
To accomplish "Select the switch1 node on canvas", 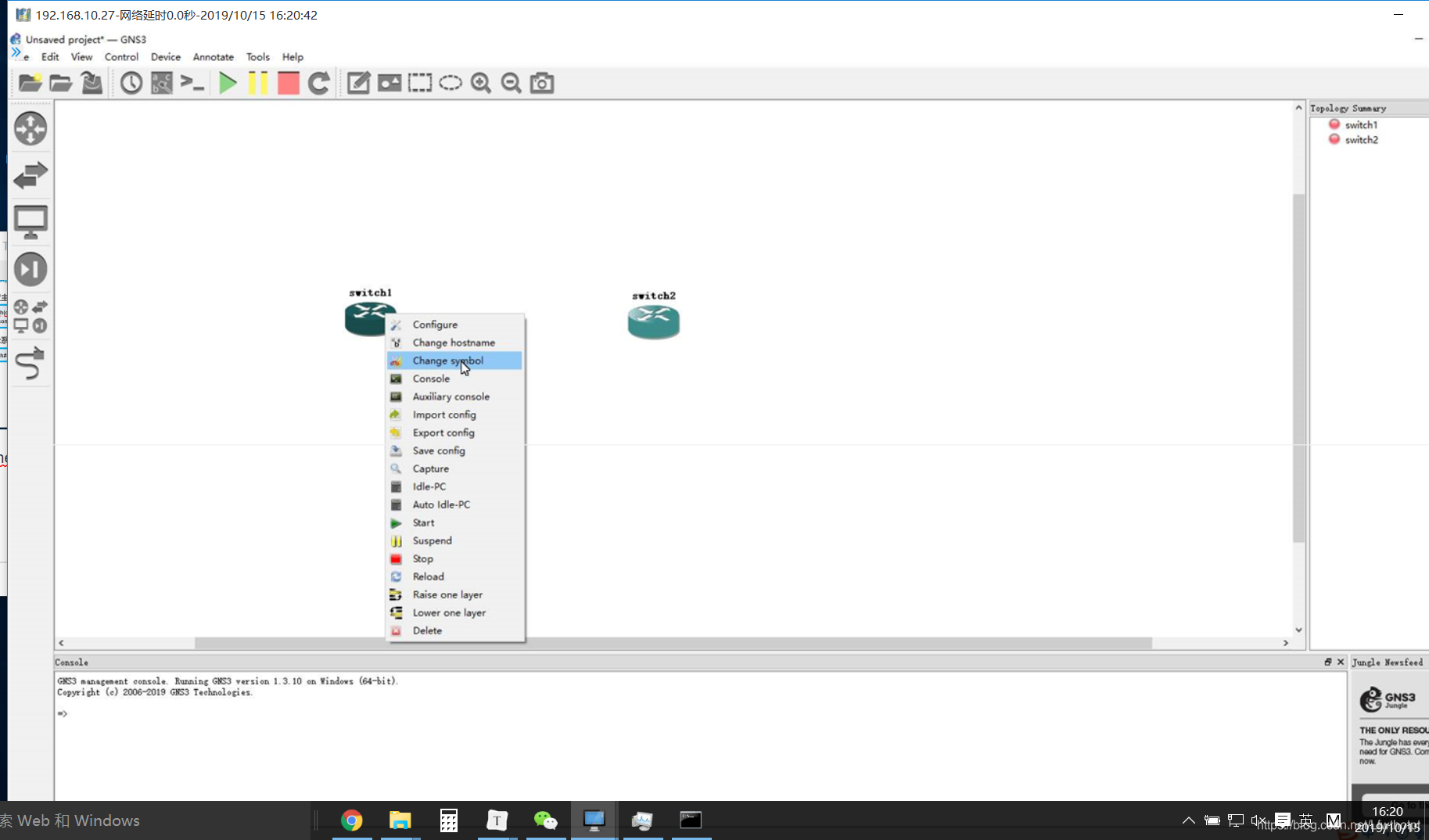I will tap(365, 318).
